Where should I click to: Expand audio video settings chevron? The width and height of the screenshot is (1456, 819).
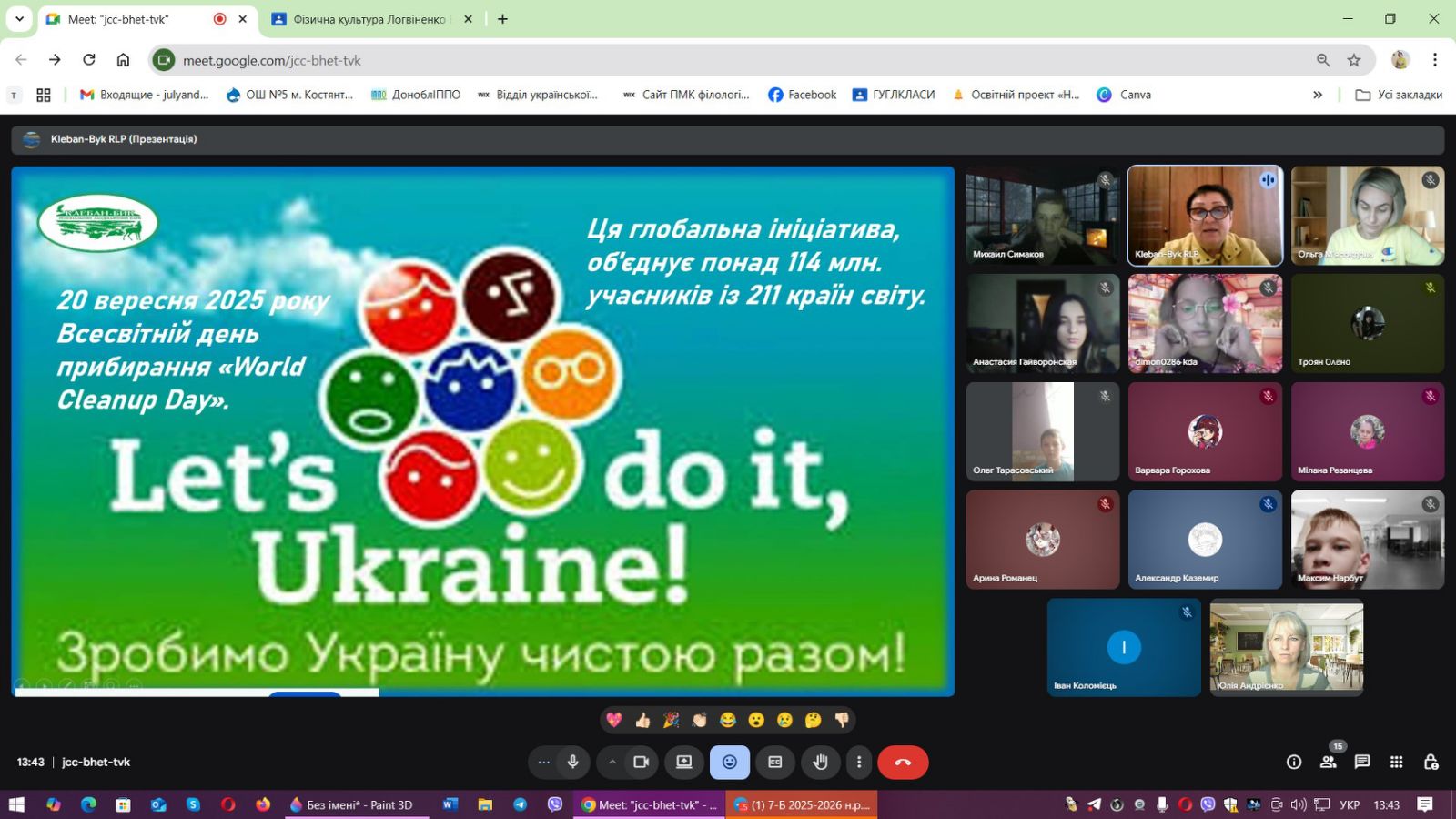612,763
